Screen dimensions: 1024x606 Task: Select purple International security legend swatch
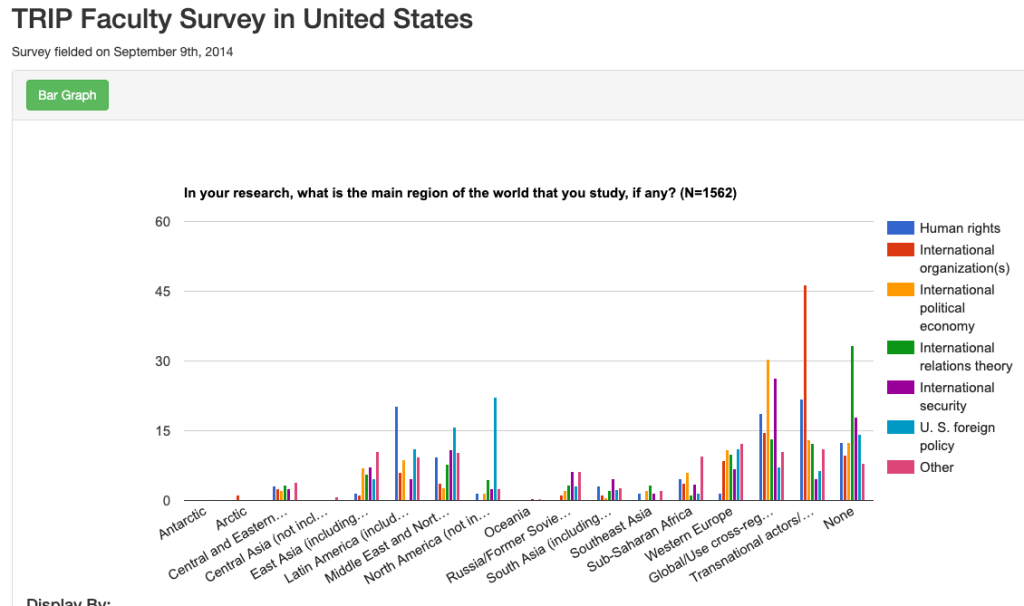899,388
